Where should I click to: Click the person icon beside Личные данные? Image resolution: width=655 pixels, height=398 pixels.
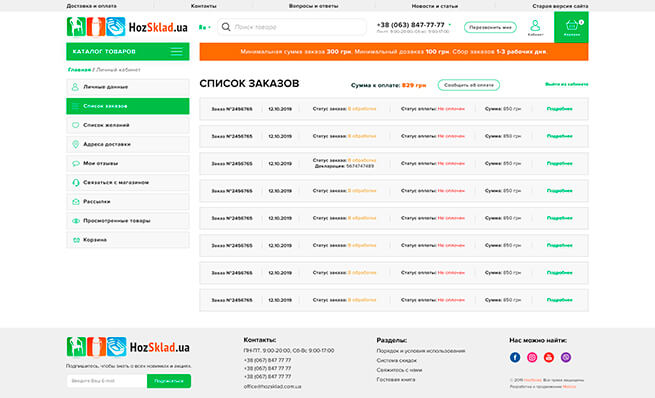pyautogui.click(x=75, y=87)
